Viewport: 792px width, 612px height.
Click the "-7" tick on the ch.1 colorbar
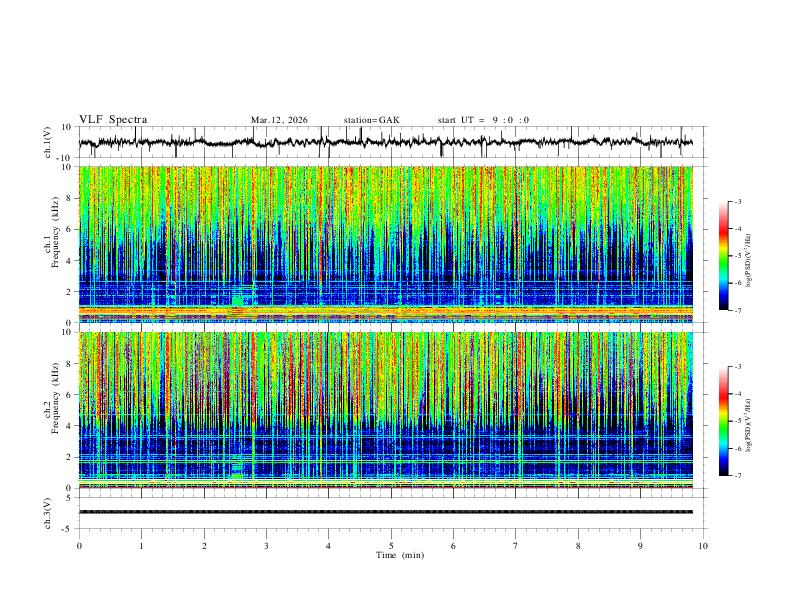[x=737, y=311]
